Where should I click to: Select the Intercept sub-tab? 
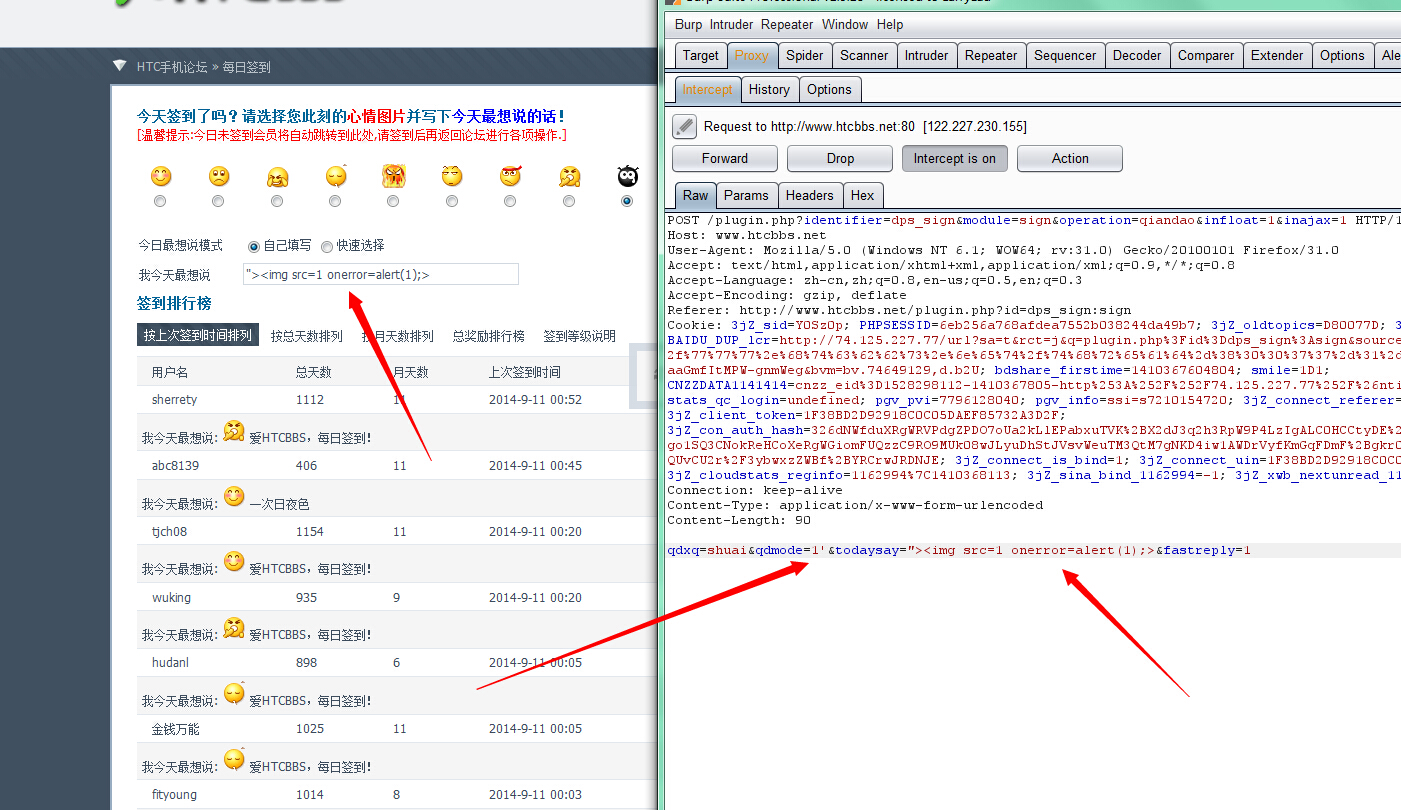(707, 89)
